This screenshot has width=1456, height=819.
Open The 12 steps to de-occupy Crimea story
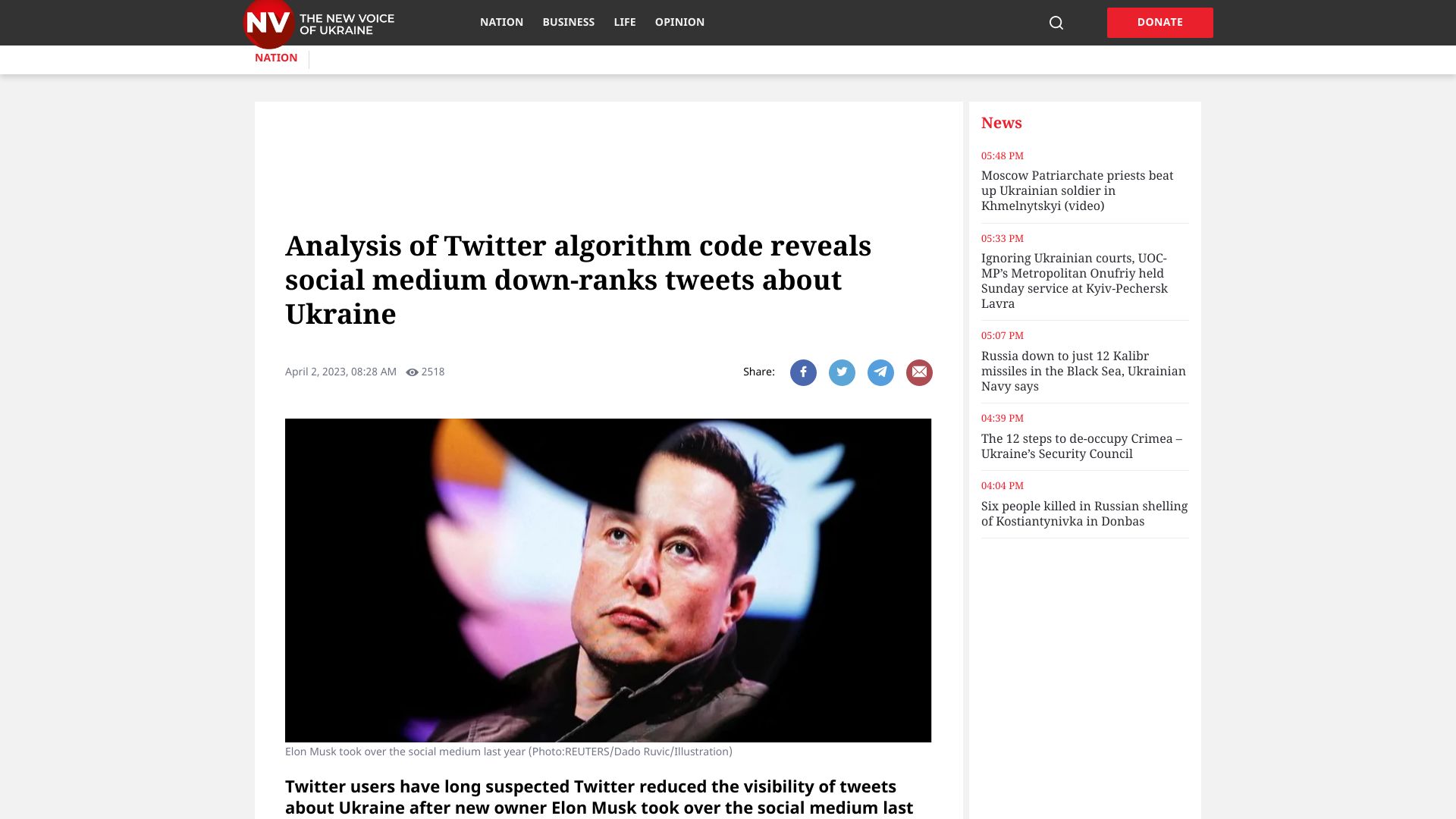coord(1081,446)
